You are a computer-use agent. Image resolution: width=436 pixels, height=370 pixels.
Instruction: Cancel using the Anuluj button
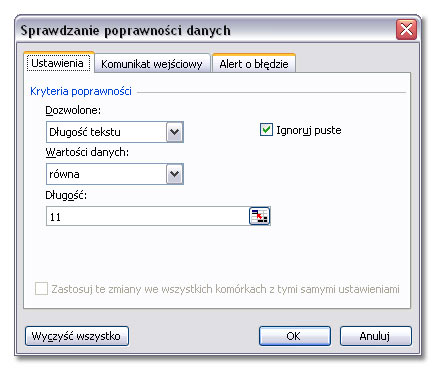[x=376, y=336]
